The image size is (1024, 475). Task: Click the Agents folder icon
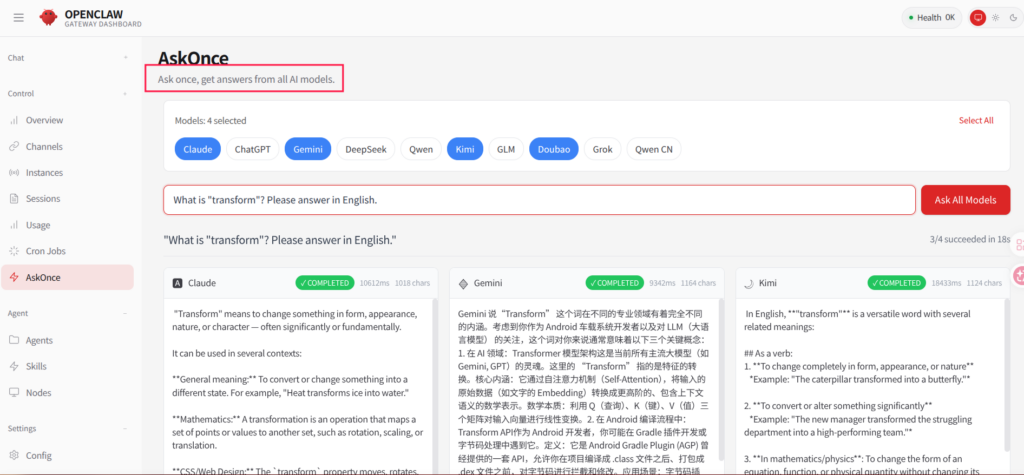point(14,340)
